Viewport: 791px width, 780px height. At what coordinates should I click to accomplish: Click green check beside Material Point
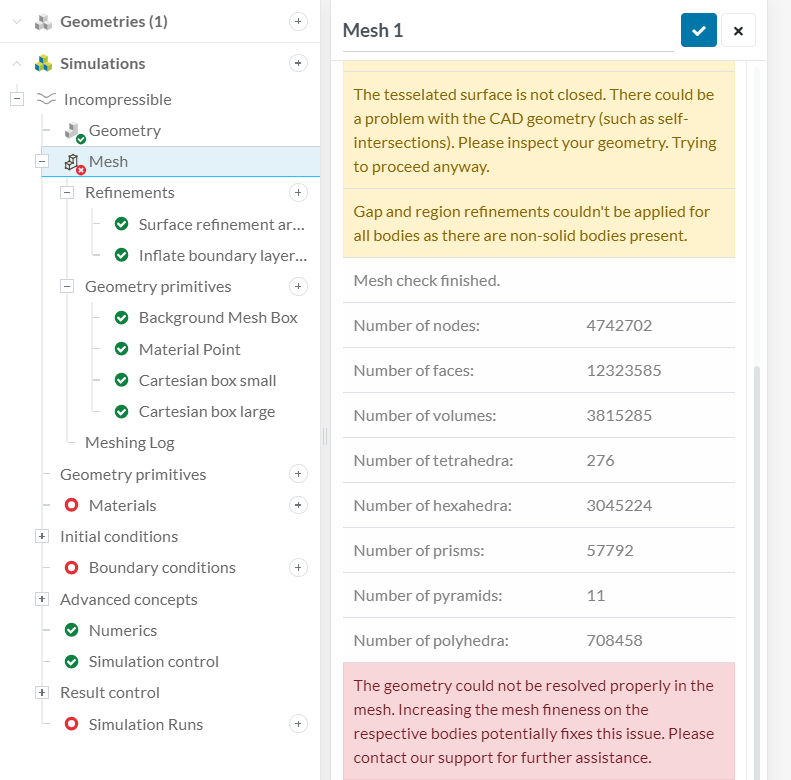[122, 349]
